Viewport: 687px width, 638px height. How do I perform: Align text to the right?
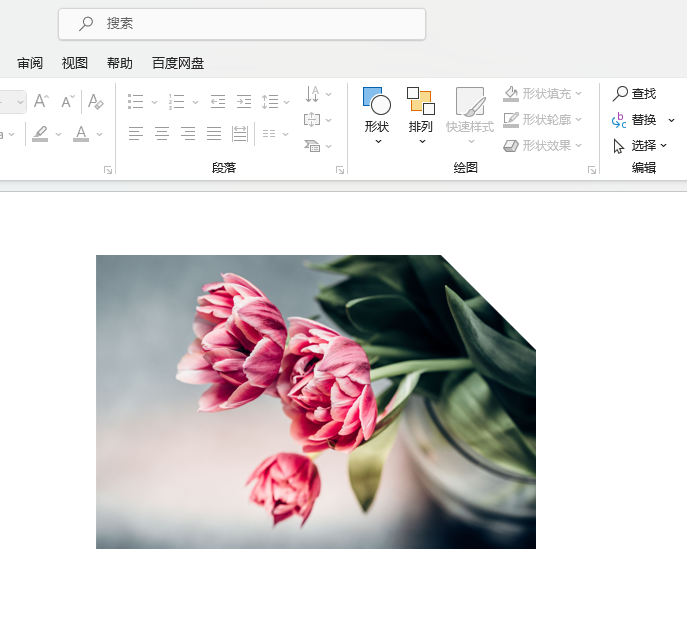[188, 133]
